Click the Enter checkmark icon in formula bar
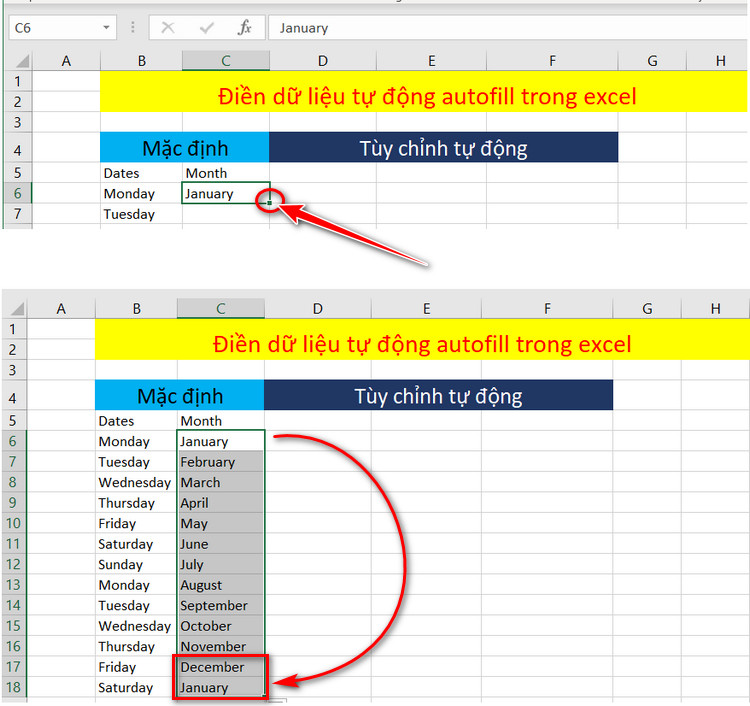The height and width of the screenshot is (706, 750). click(207, 28)
